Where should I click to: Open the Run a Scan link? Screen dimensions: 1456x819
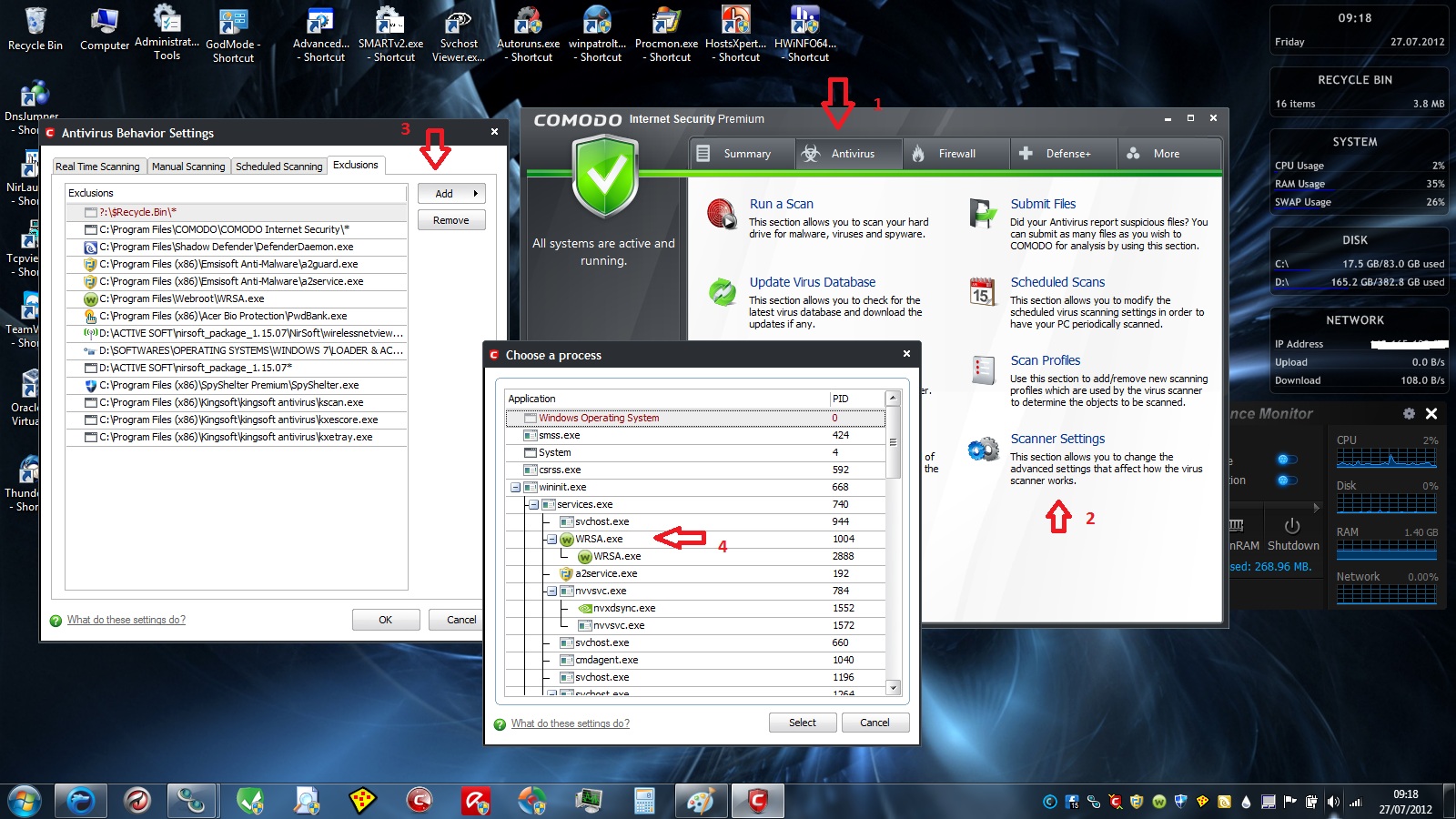(x=782, y=204)
